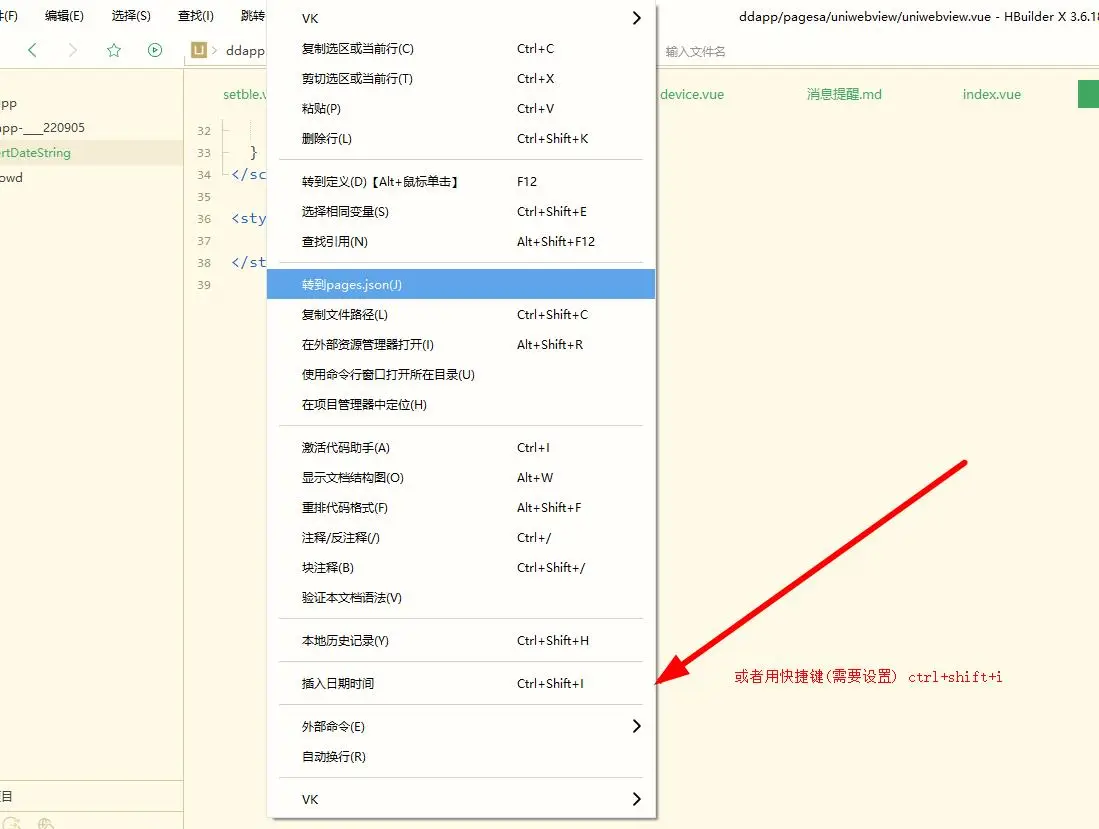Expand the top VK submenu arrow
Image resolution: width=1099 pixels, height=829 pixels.
point(636,18)
